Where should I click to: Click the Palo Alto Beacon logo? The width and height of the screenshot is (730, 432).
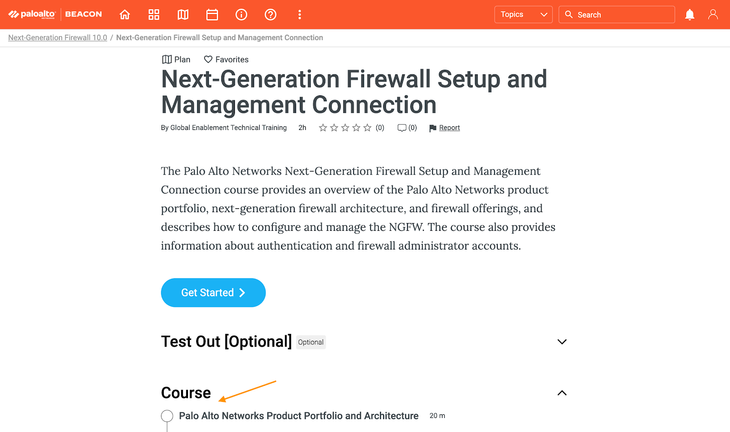tap(55, 14)
